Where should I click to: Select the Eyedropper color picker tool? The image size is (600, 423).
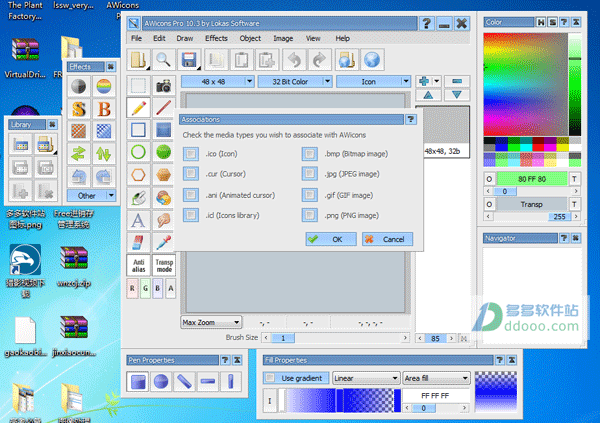point(164,243)
